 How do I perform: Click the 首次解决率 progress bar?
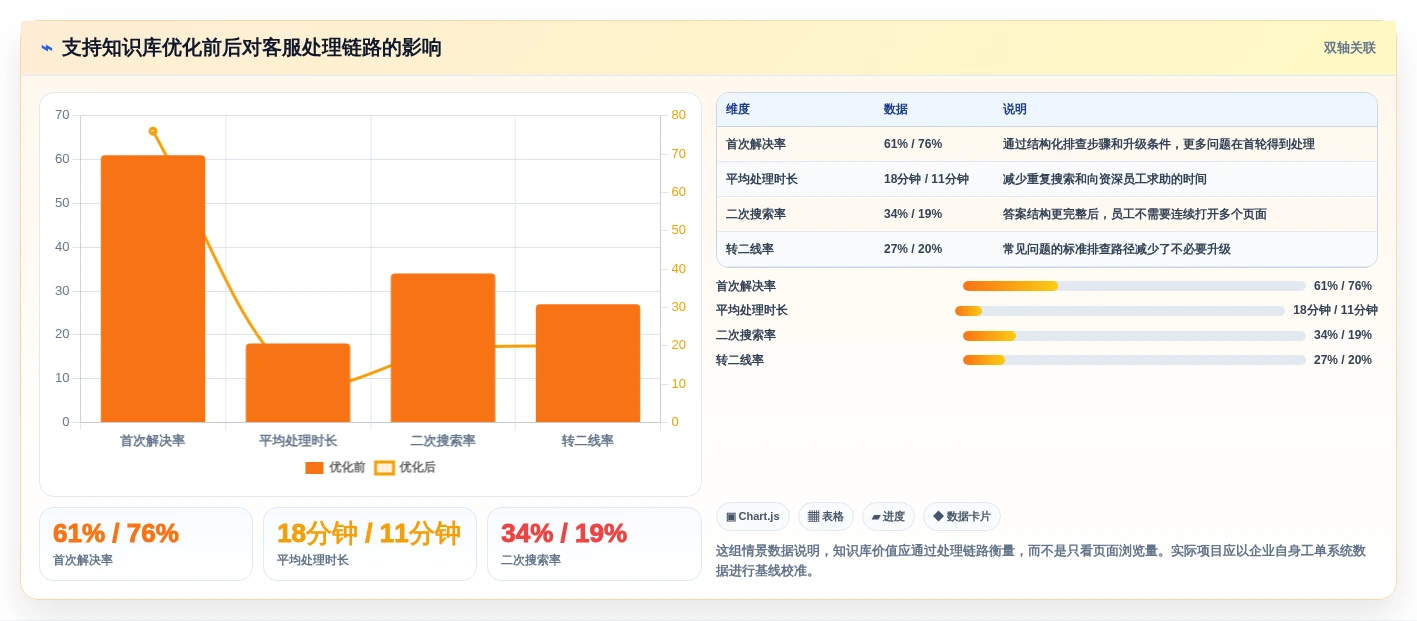[x=1134, y=286]
